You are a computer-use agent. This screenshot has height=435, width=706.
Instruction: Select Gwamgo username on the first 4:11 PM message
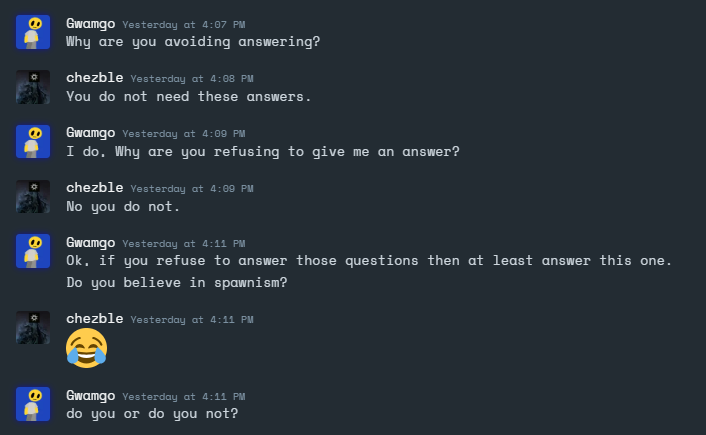[x=91, y=243]
